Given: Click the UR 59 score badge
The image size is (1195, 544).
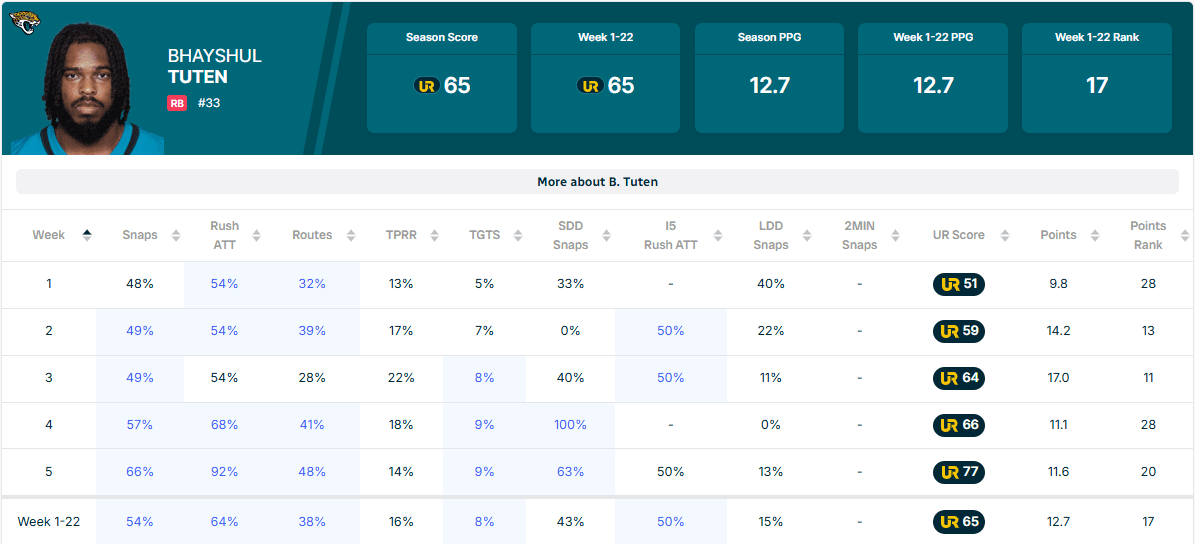Looking at the screenshot, I should (959, 331).
